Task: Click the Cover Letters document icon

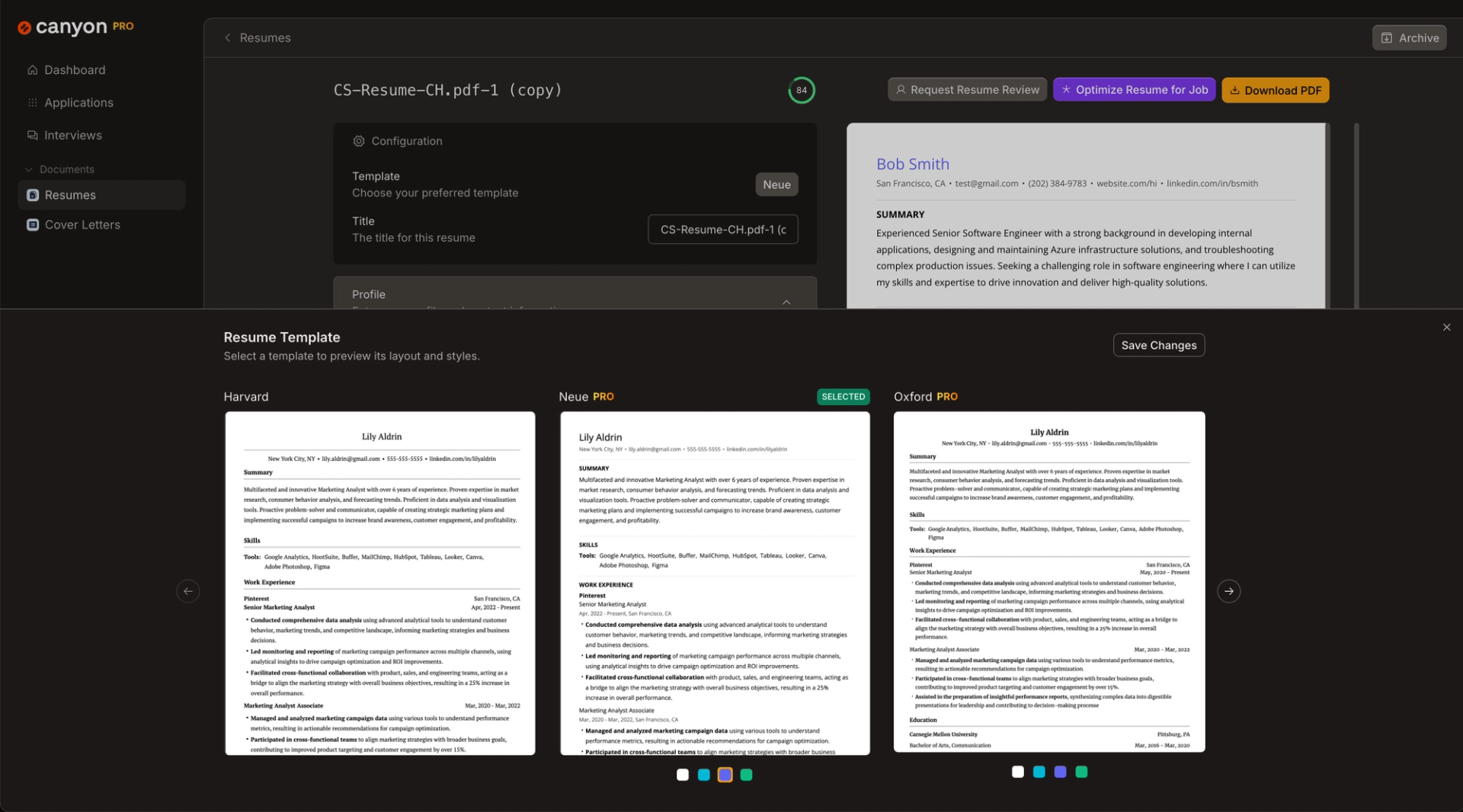Action: pos(33,225)
